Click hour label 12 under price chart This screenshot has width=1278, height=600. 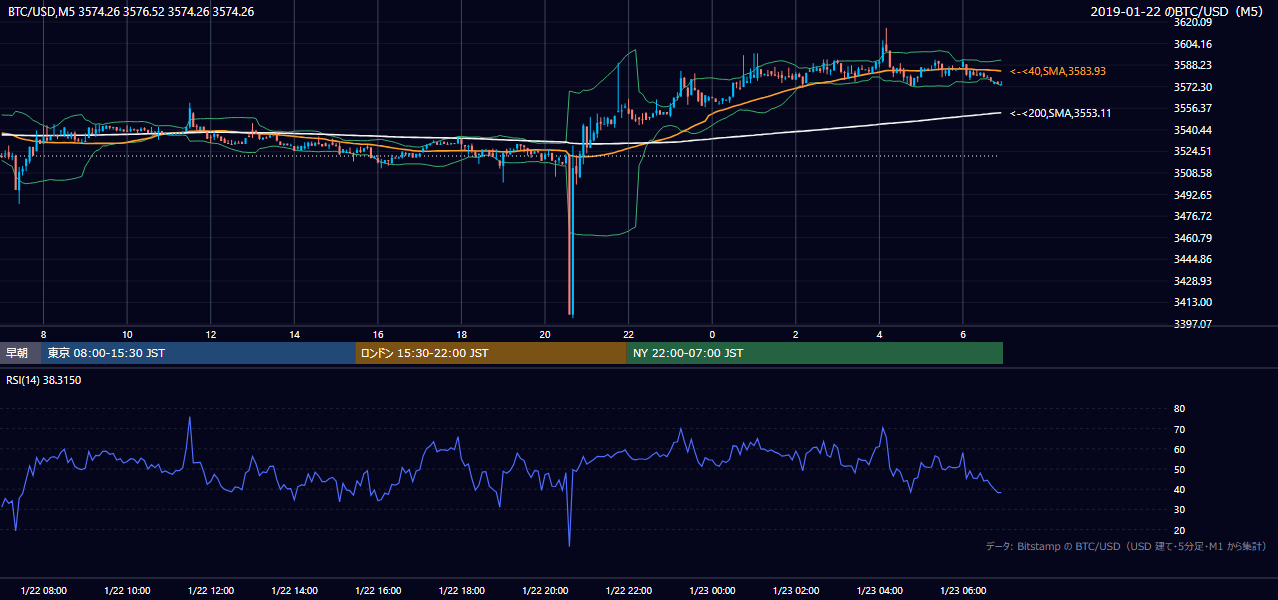click(x=211, y=334)
